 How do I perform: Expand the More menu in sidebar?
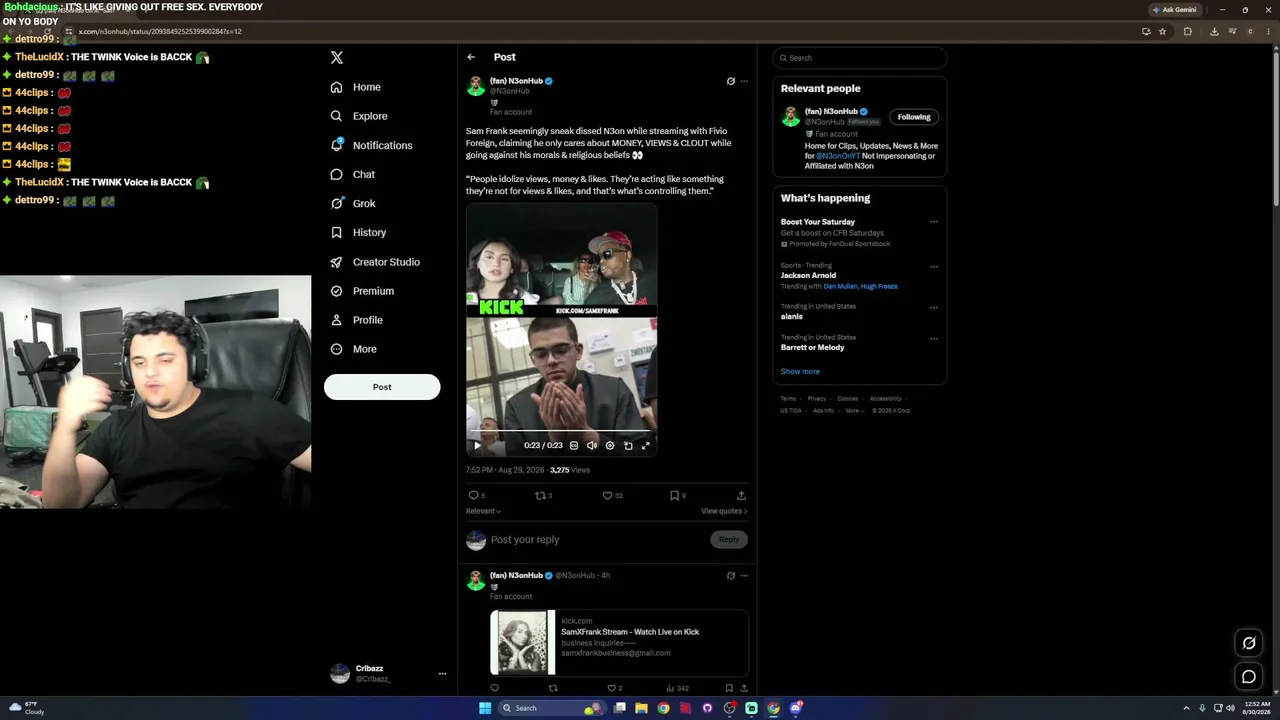click(353, 349)
